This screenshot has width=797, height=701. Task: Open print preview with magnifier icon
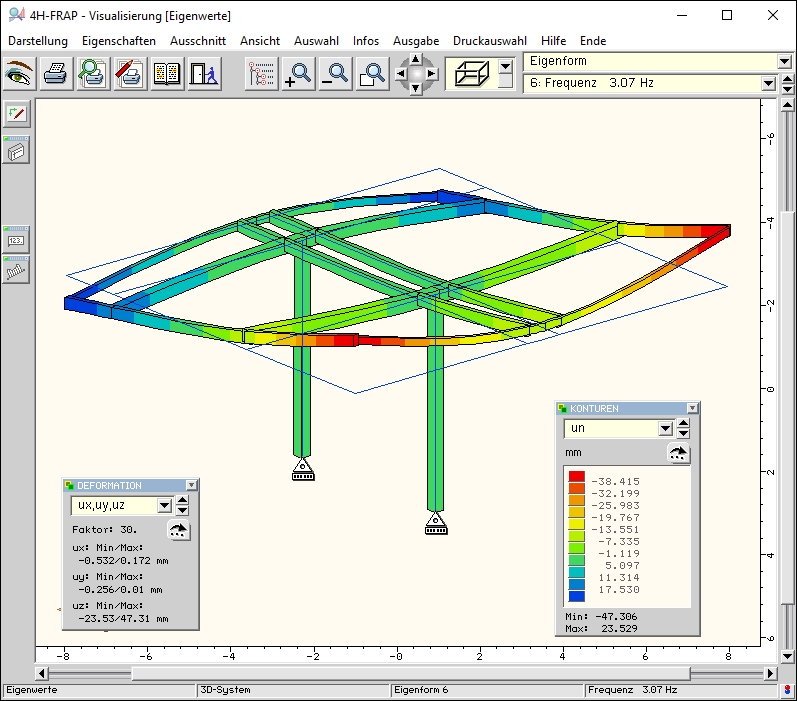coord(93,73)
